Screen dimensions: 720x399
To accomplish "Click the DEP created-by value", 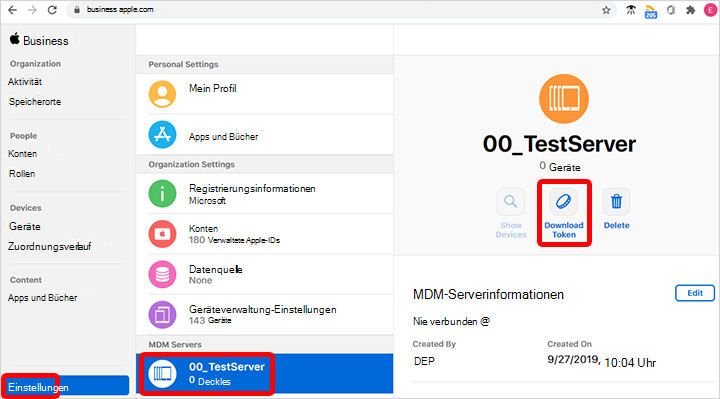I will (424, 361).
